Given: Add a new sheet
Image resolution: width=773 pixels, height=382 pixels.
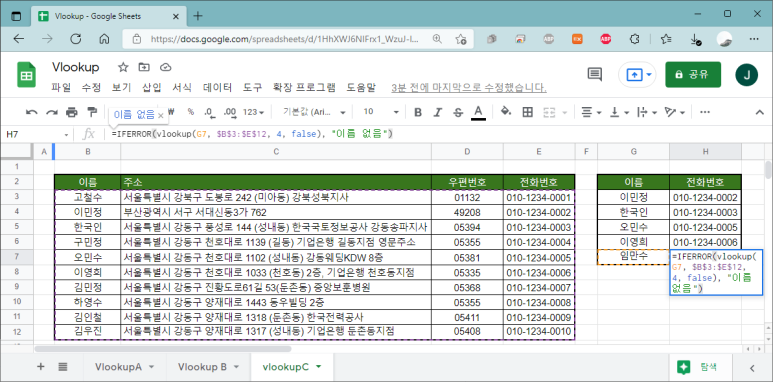Looking at the screenshot, I should 41,366.
